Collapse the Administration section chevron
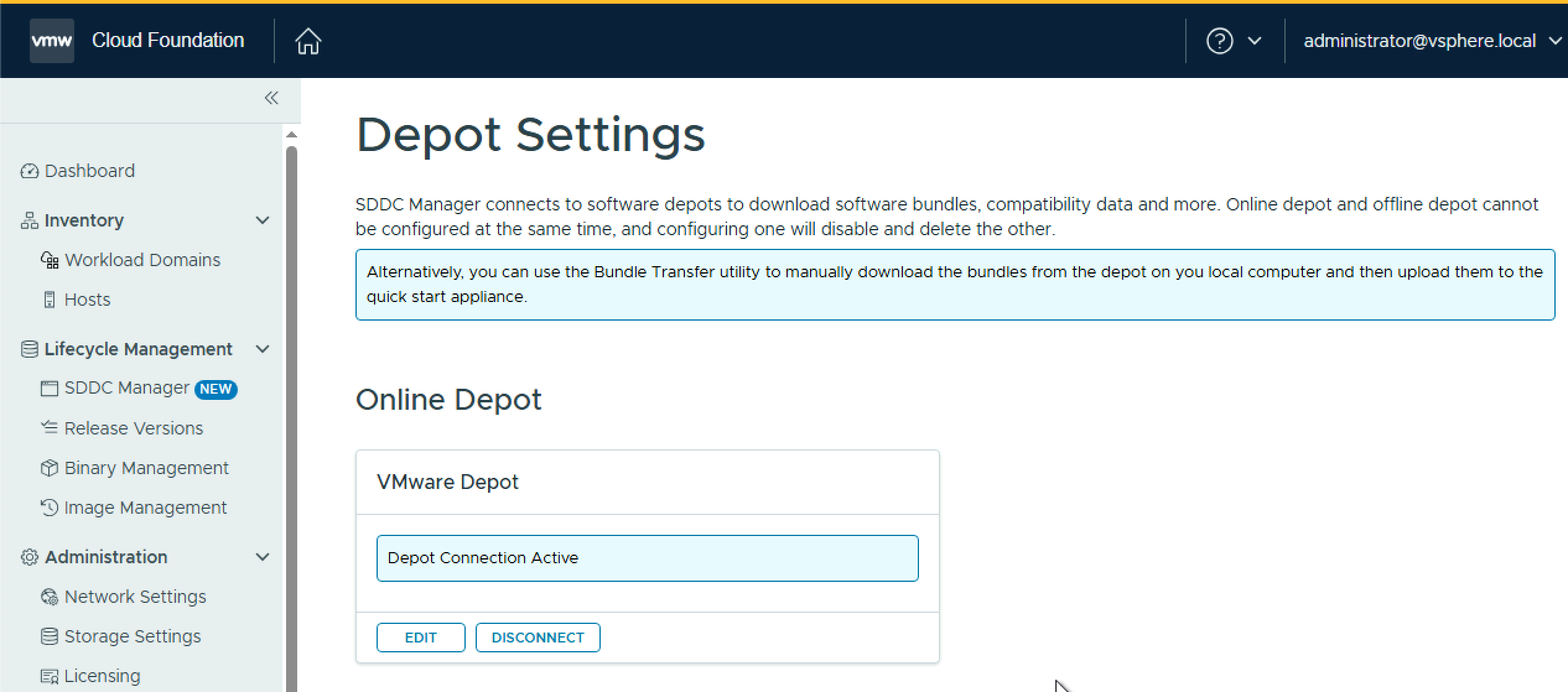The width and height of the screenshot is (1568, 692). (263, 557)
